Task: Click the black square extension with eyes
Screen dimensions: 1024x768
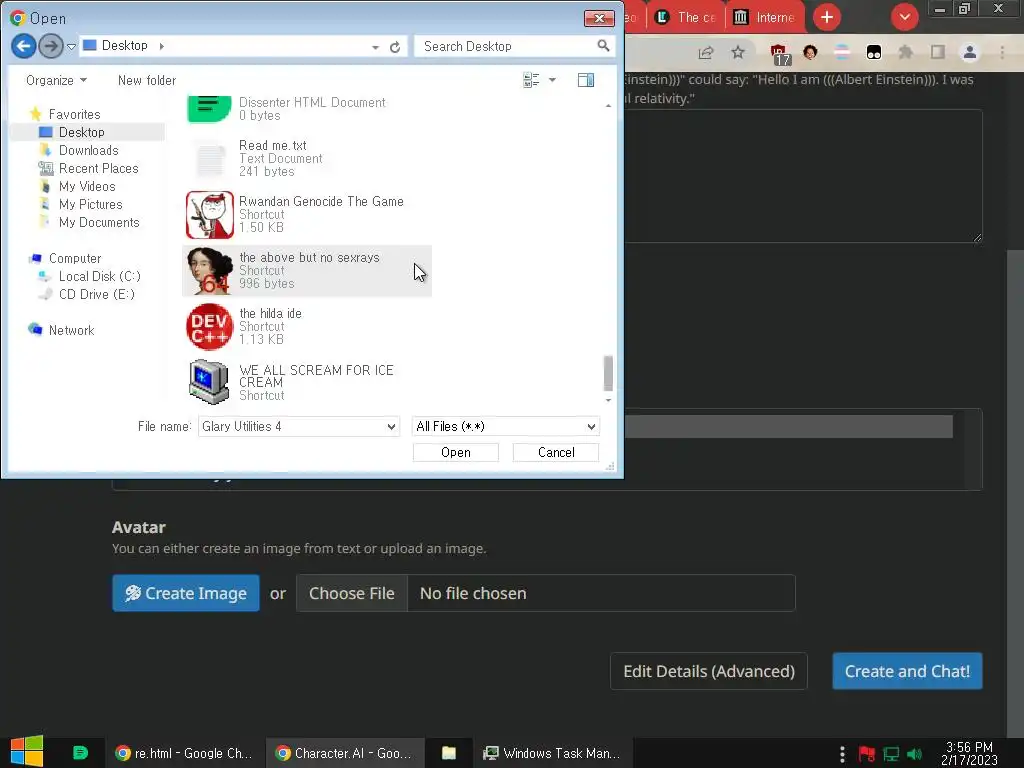Action: (874, 53)
